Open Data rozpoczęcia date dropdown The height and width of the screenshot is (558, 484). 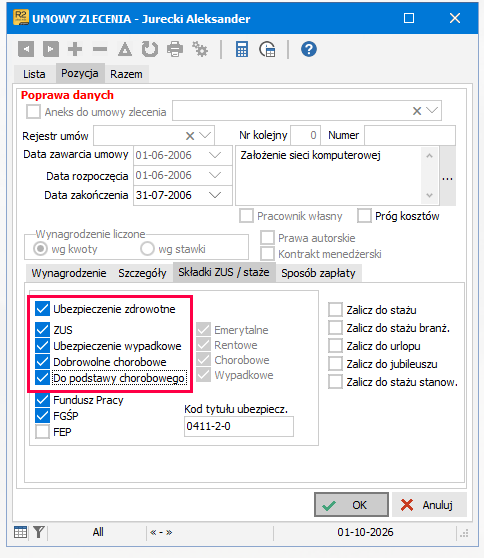pyautogui.click(x=215, y=175)
